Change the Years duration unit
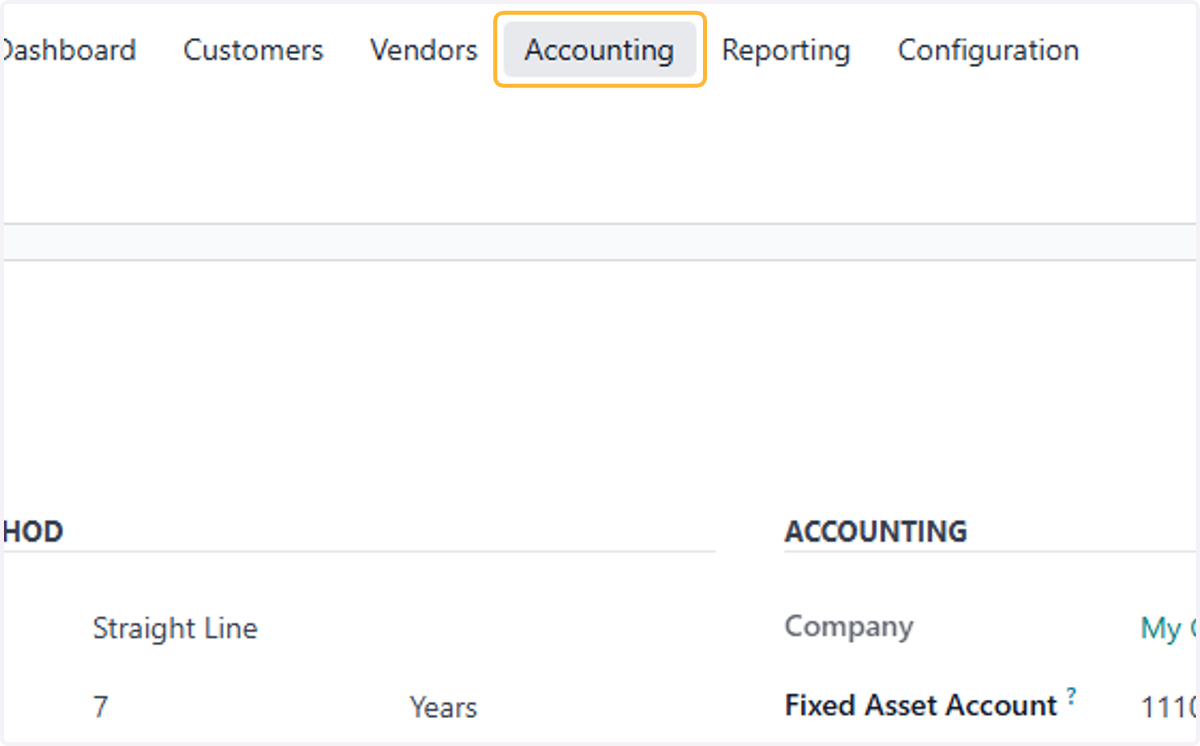 pos(443,707)
